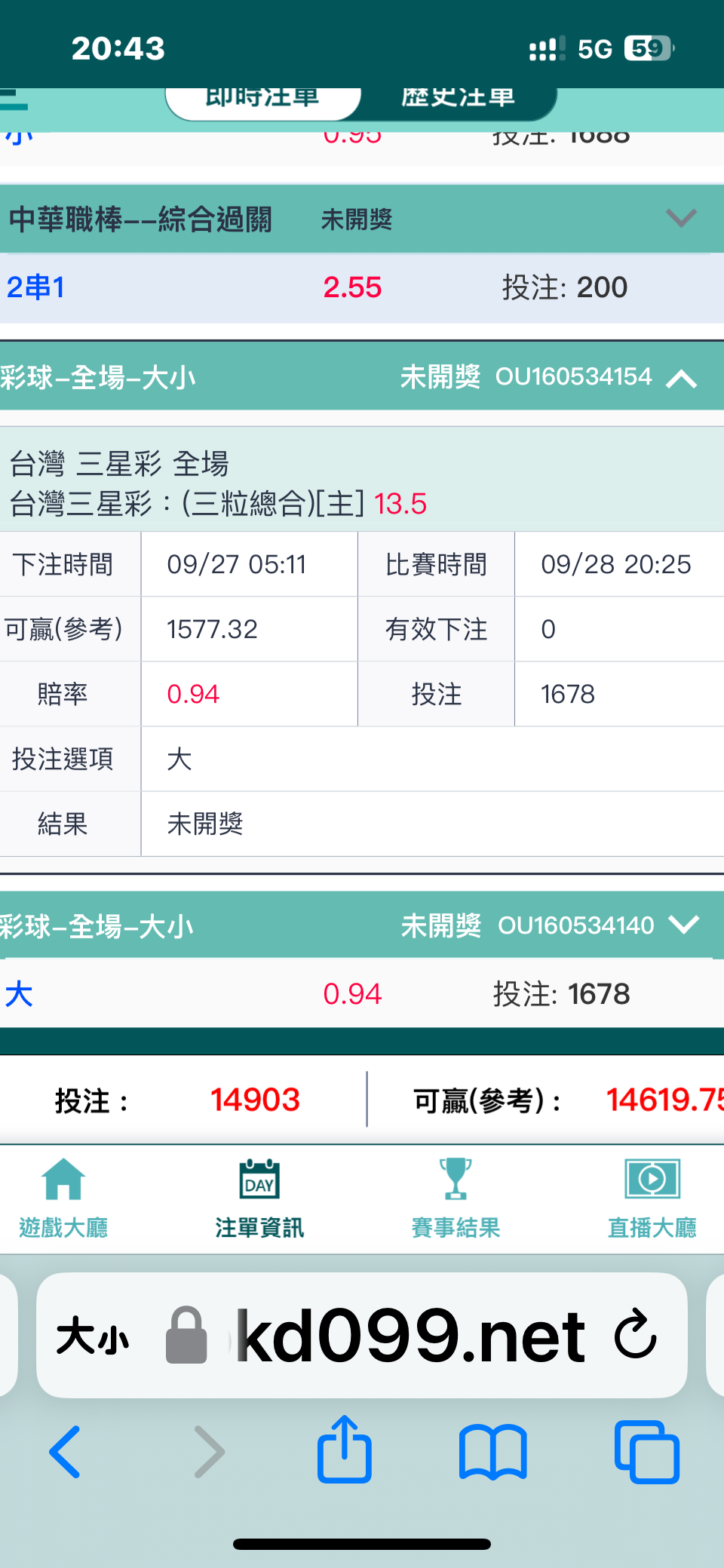
Task: Tap the Safari share icon
Action: pyautogui.click(x=345, y=1450)
